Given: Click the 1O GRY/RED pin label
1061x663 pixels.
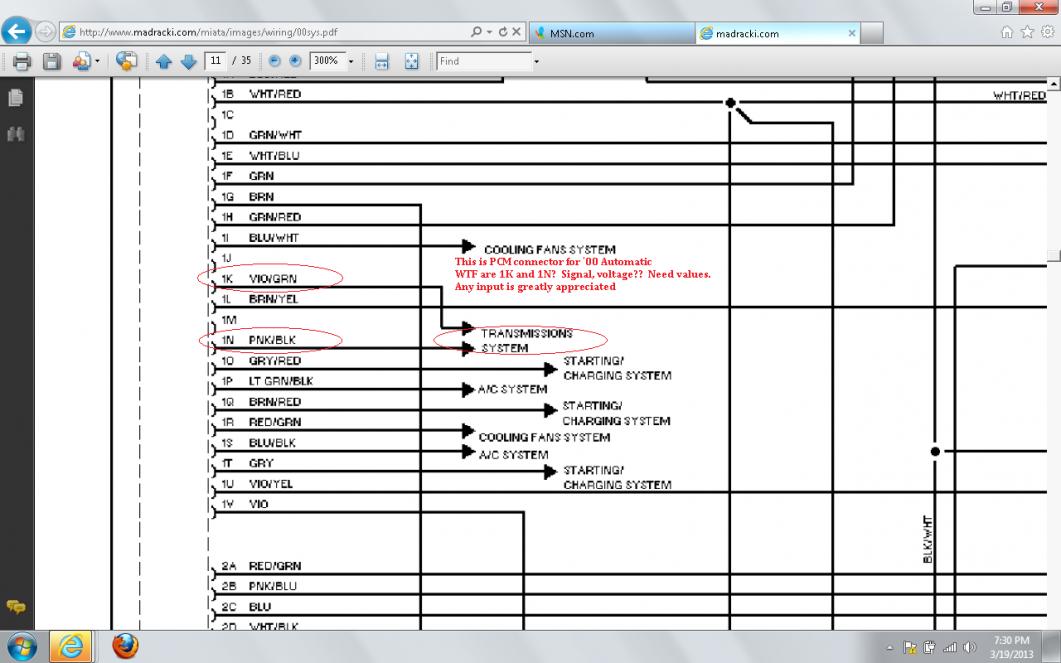Looking at the screenshot, I should pos(261,361).
